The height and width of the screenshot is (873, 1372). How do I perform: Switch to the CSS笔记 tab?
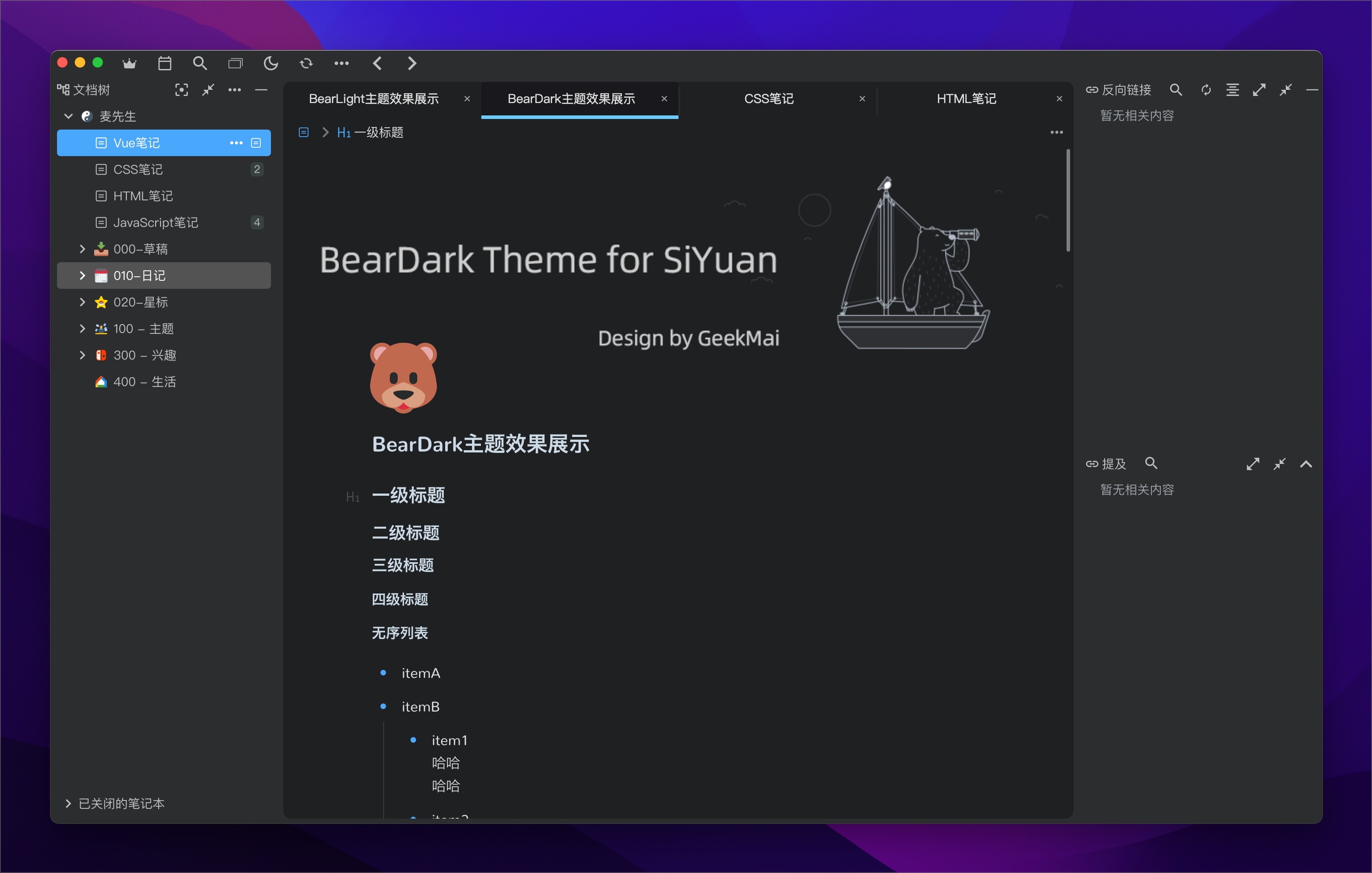(769, 99)
